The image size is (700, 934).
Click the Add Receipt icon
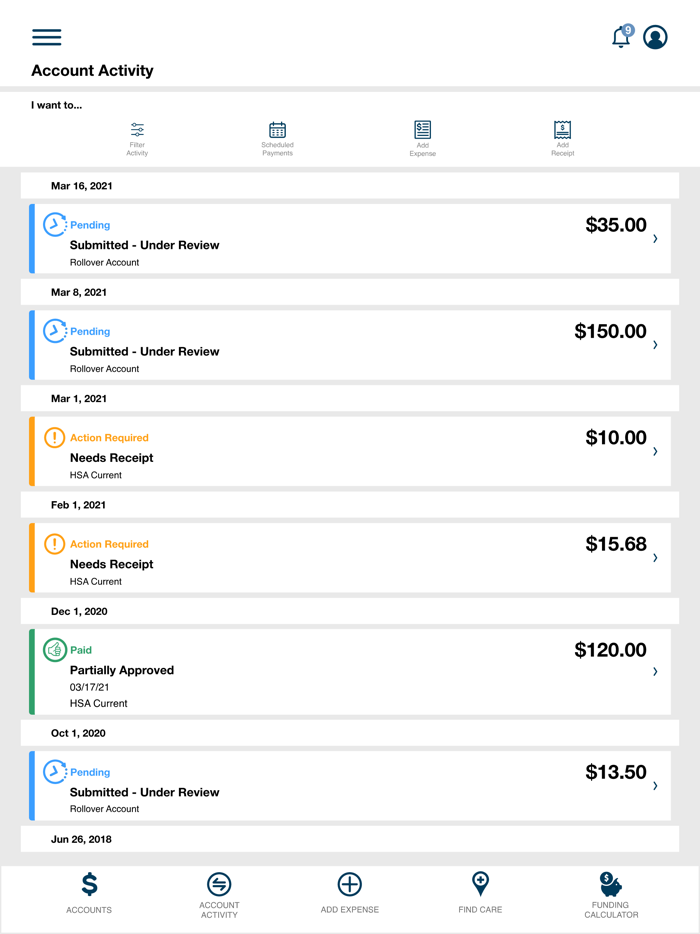[x=562, y=135]
